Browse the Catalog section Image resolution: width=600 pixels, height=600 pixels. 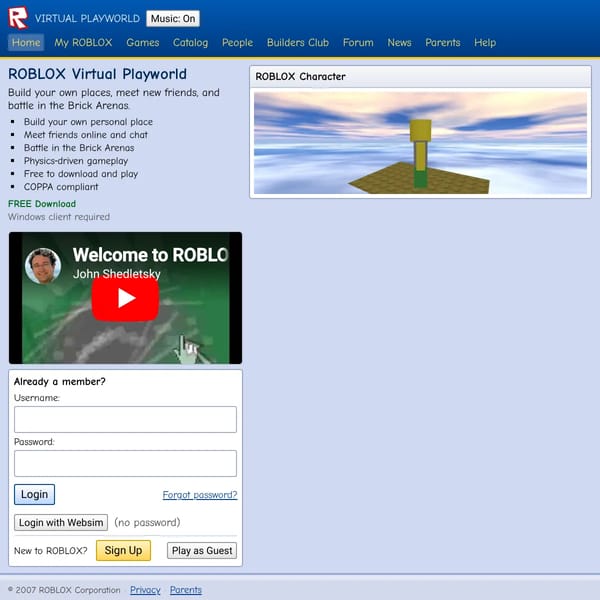[x=191, y=42]
